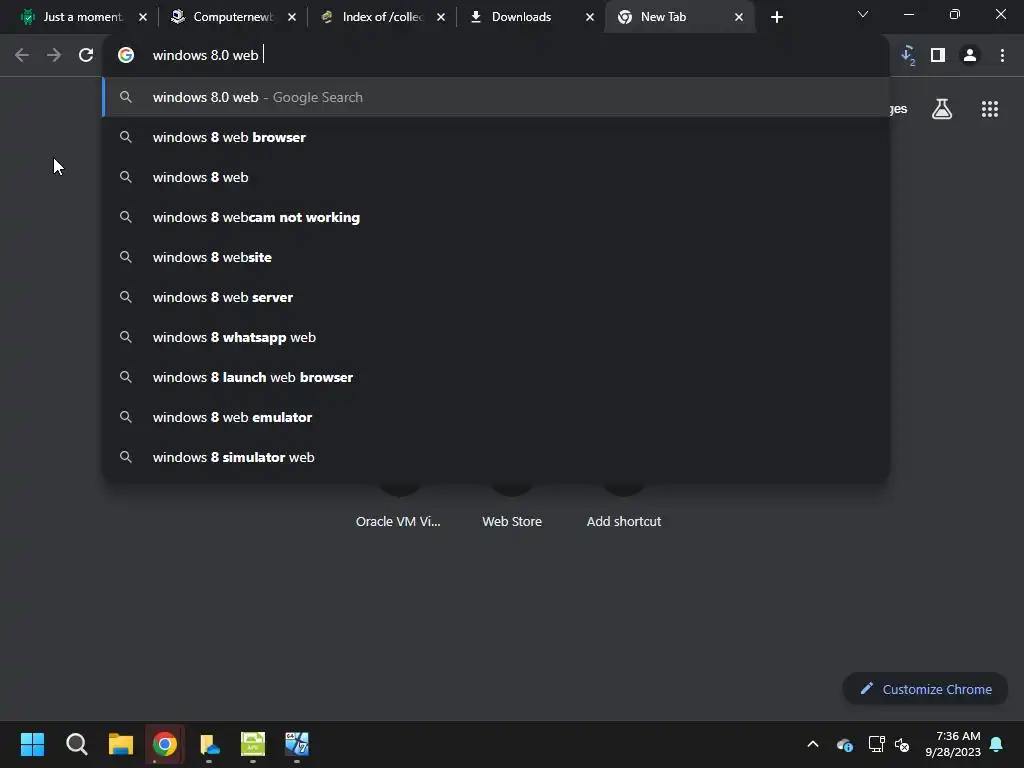This screenshot has width=1024, height=768.
Task: Open a new tab with plus button
Action: [x=776, y=17]
